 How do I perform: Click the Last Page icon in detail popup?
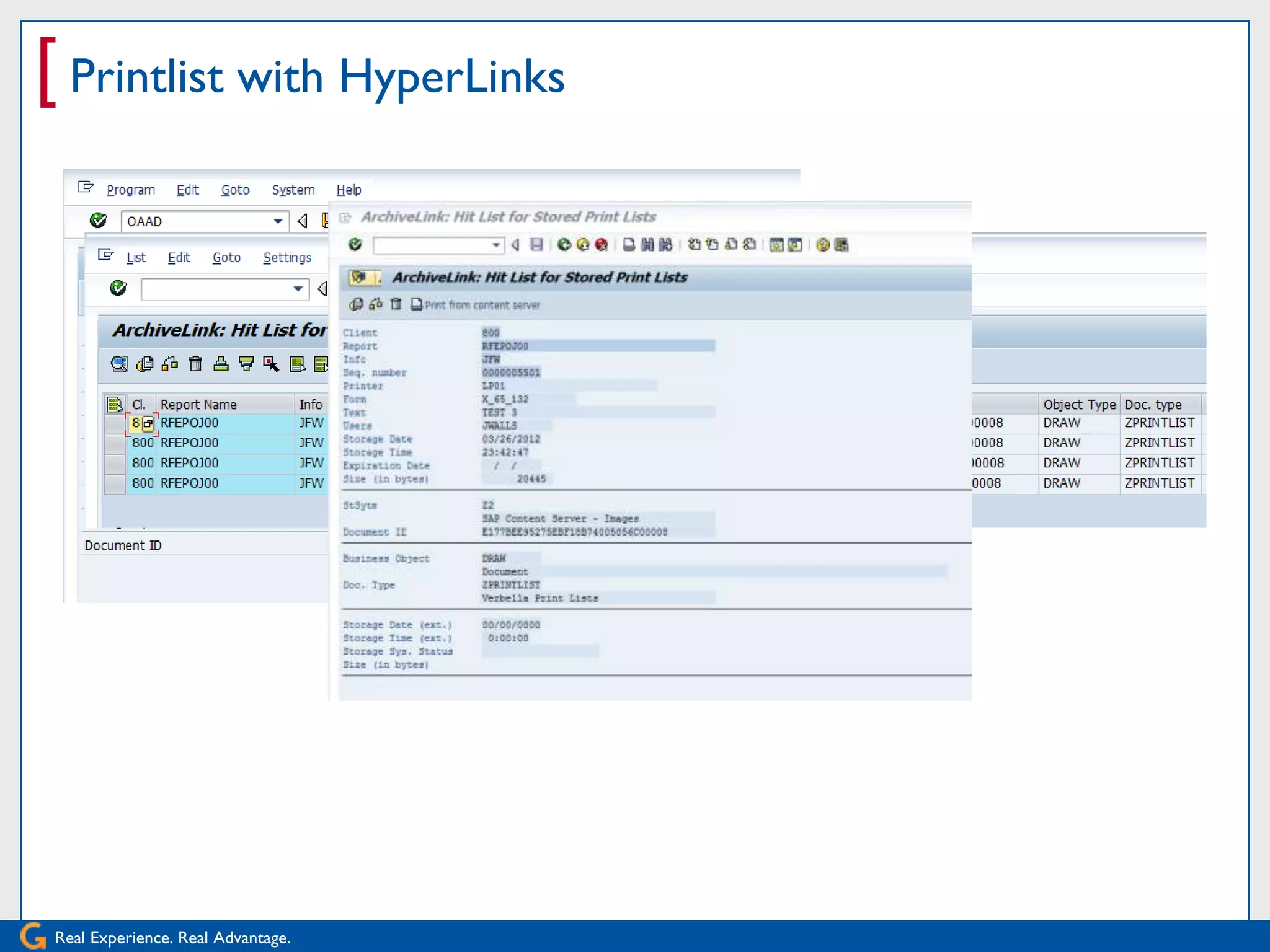[x=750, y=245]
